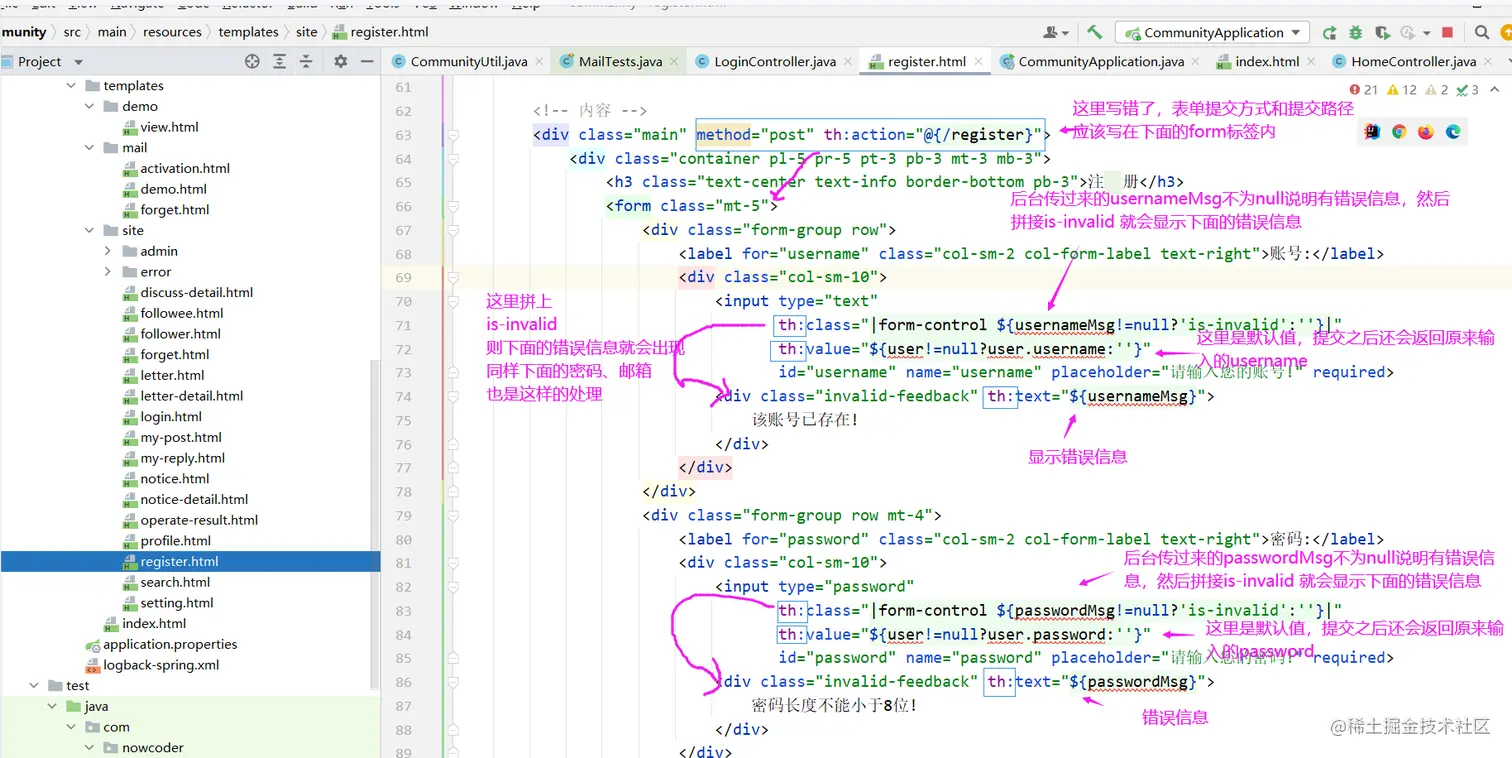Stop the running application red square
Screen dimensions: 1512x758
tap(1447, 32)
